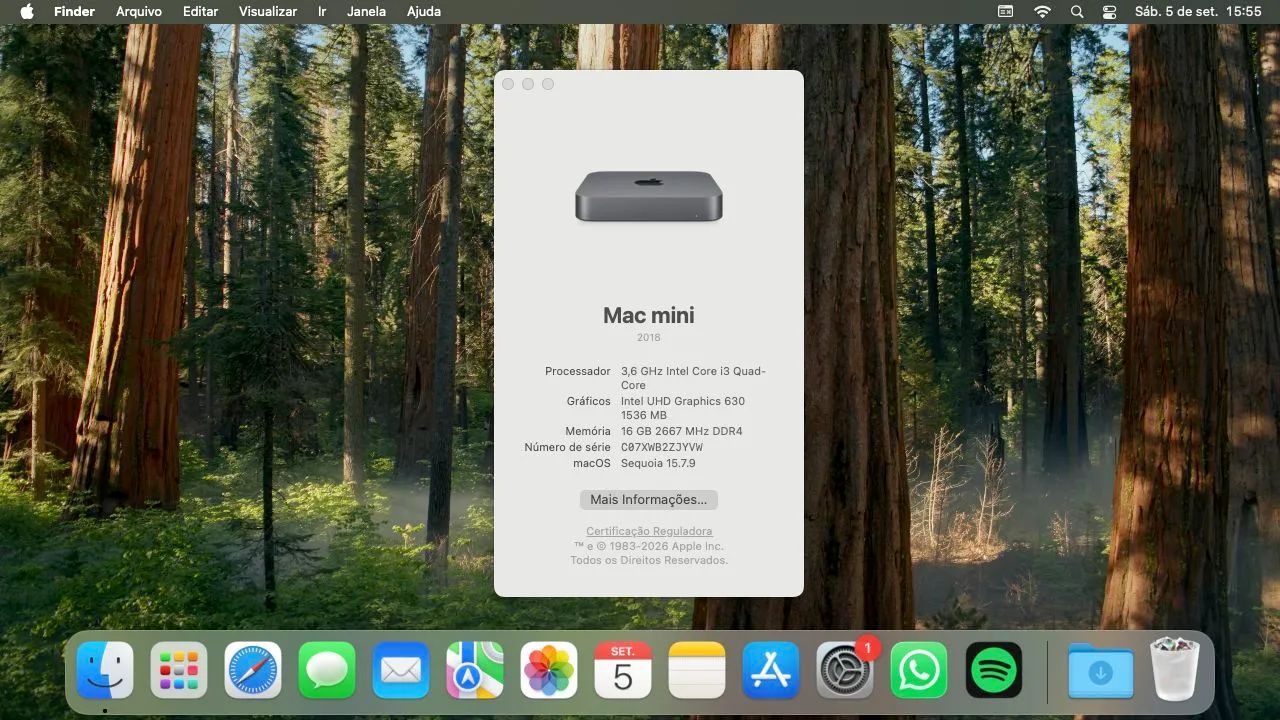Open the Wi-Fi status menu

[x=1042, y=11]
